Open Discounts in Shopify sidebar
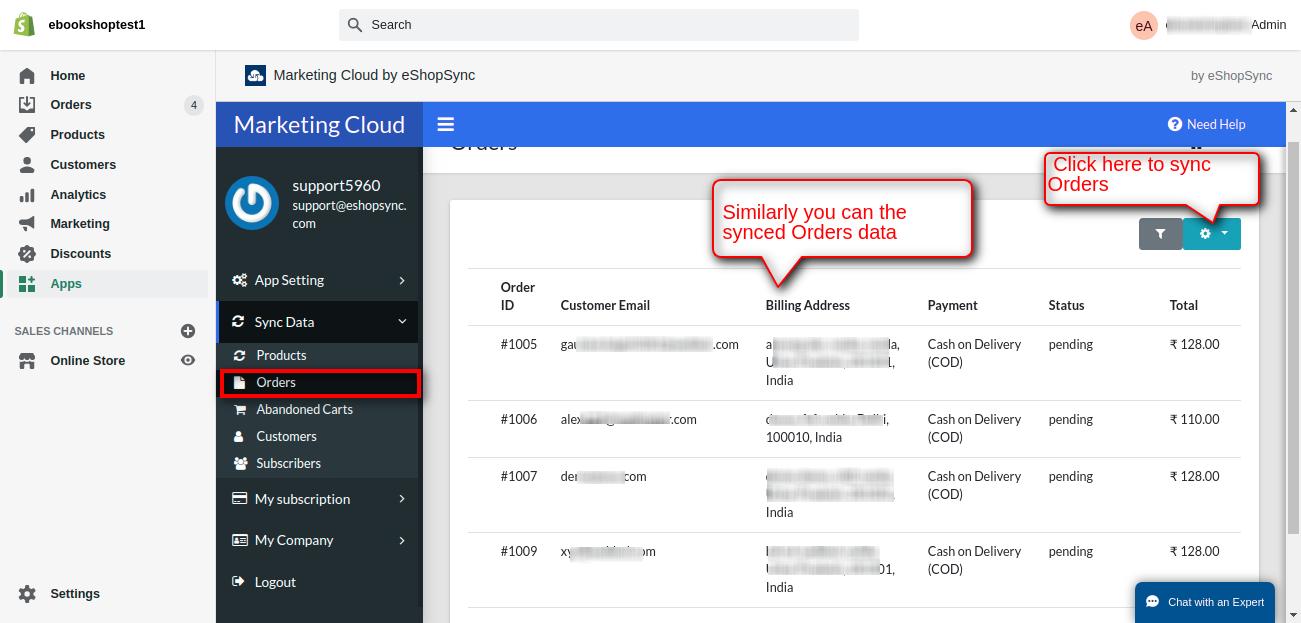Image resolution: width=1301 pixels, height=623 pixels. [x=80, y=254]
